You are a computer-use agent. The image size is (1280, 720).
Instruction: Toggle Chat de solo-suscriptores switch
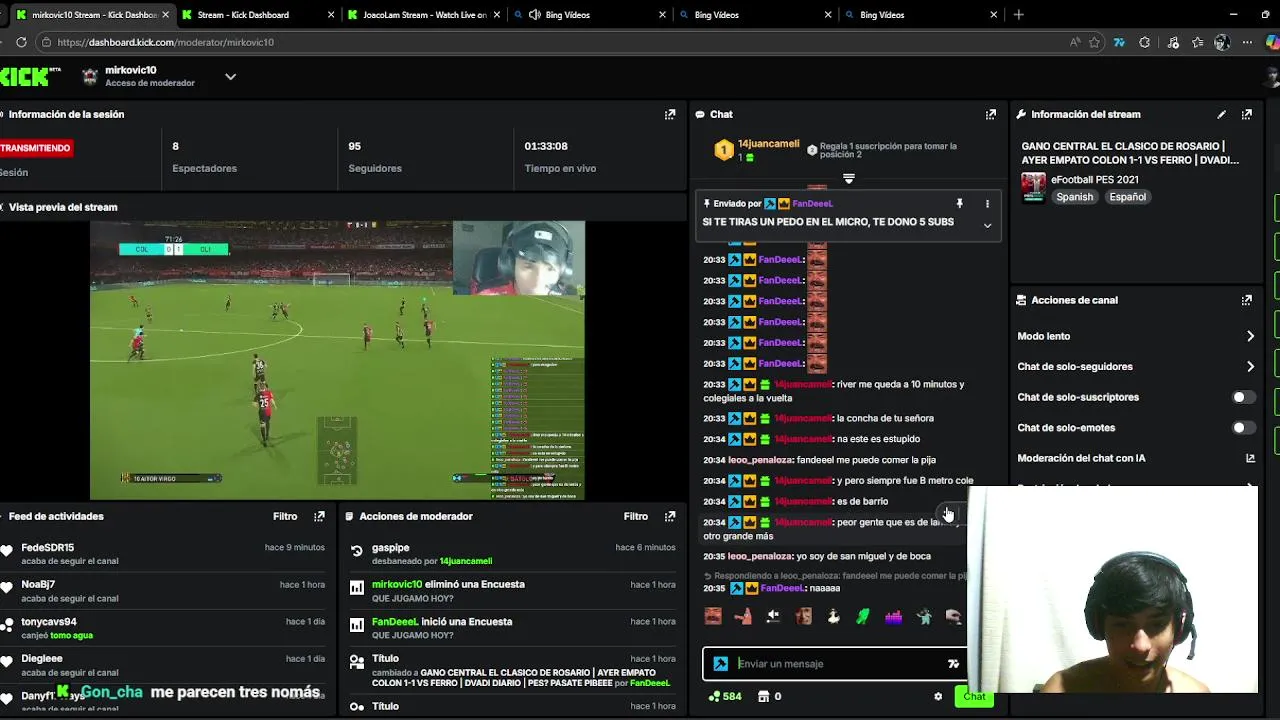[1244, 397]
